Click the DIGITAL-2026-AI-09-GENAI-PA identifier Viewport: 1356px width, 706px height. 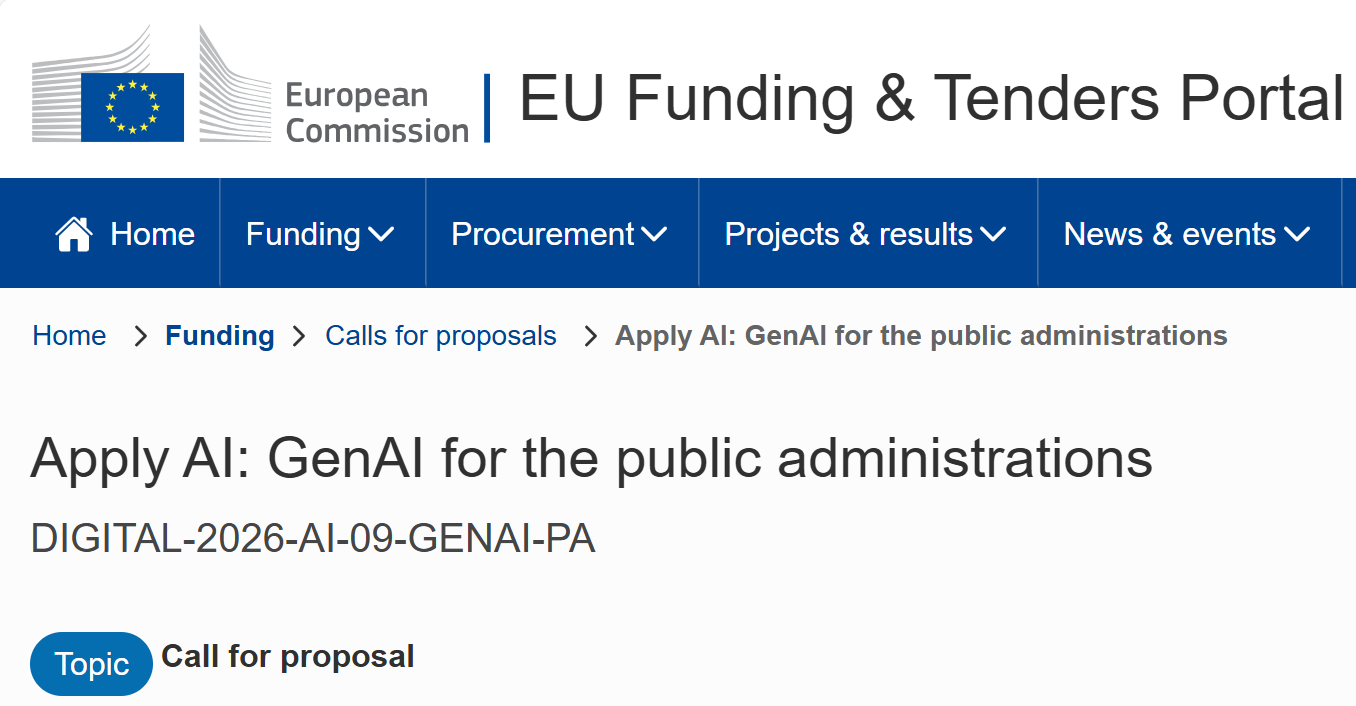[313, 538]
